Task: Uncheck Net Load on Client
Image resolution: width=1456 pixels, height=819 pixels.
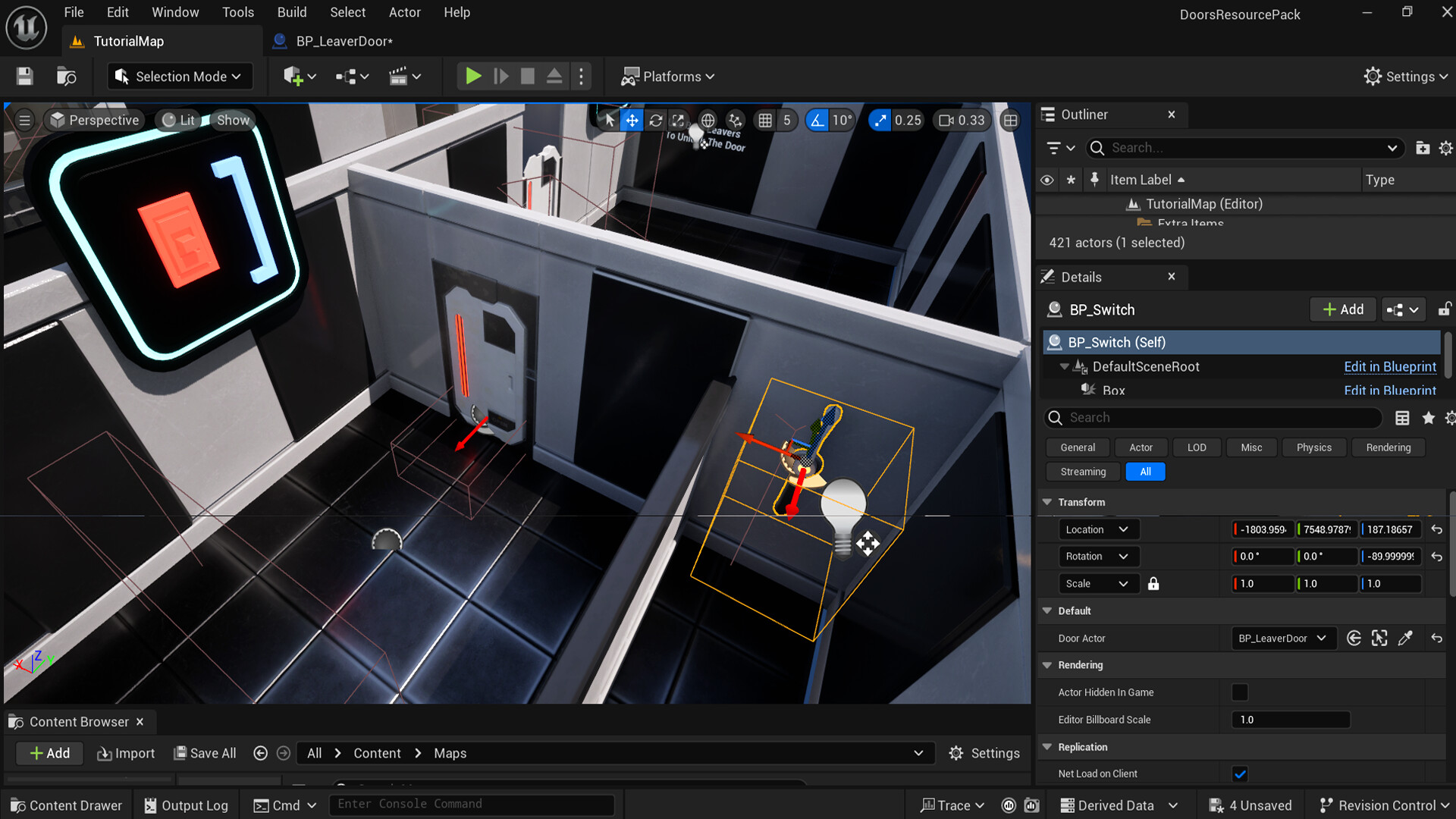Action: [x=1240, y=773]
